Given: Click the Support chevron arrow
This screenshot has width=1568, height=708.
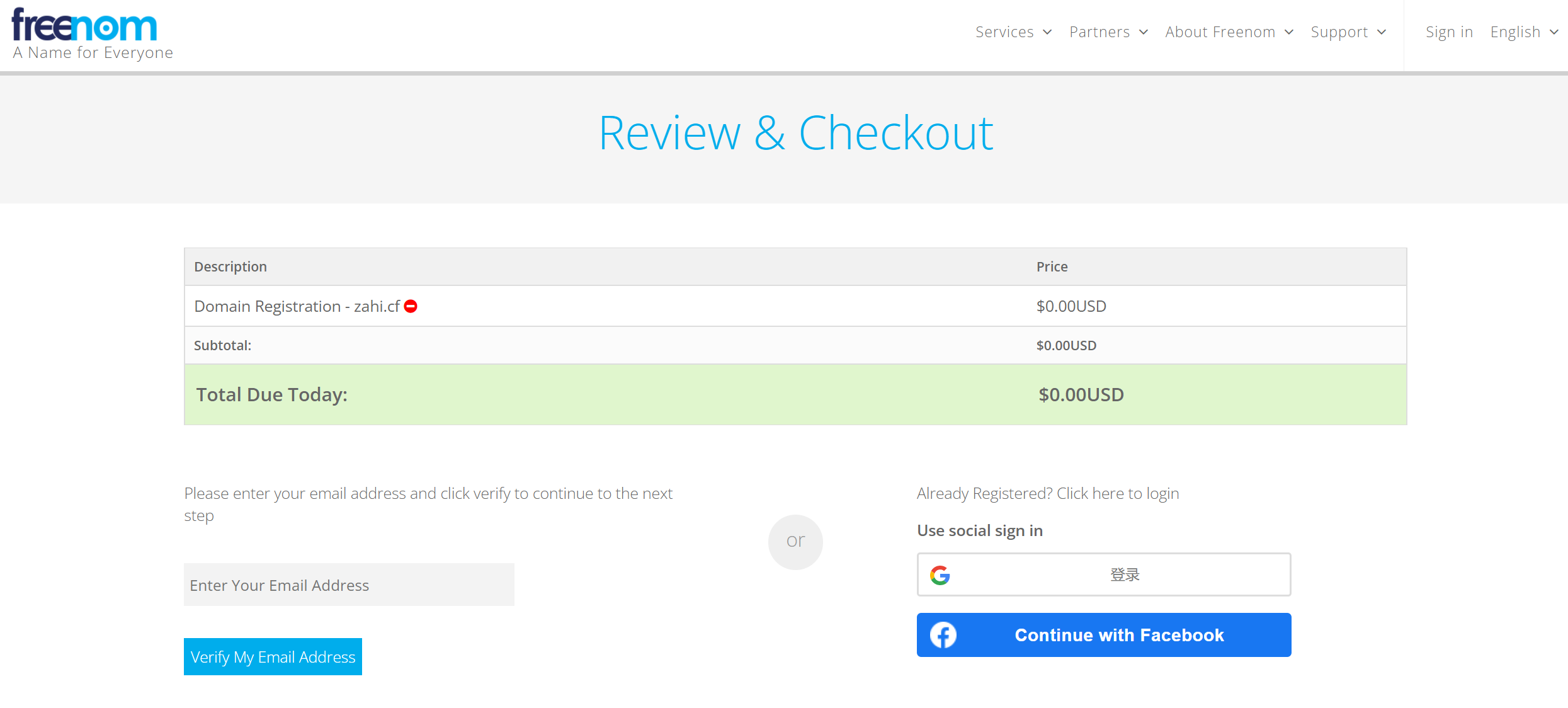Looking at the screenshot, I should [1382, 32].
